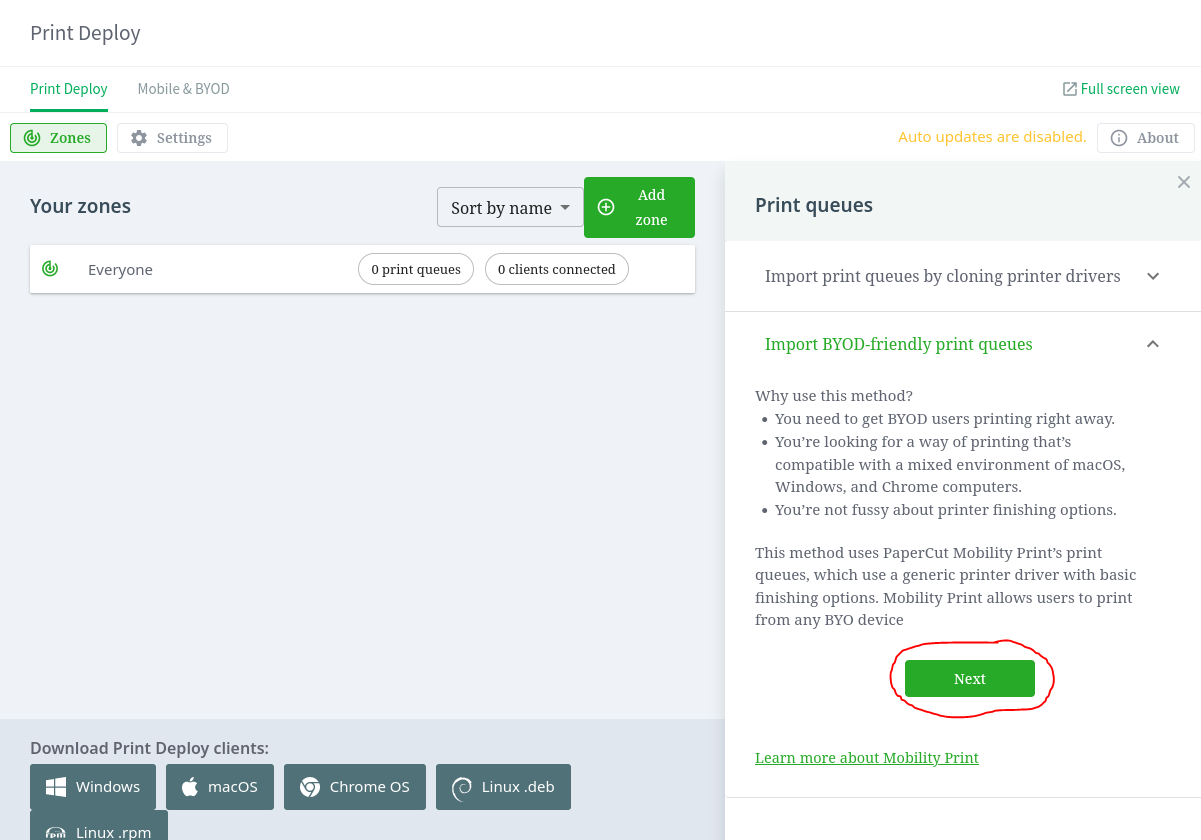
Task: Click the Everyone zone radar icon
Action: (x=50, y=269)
